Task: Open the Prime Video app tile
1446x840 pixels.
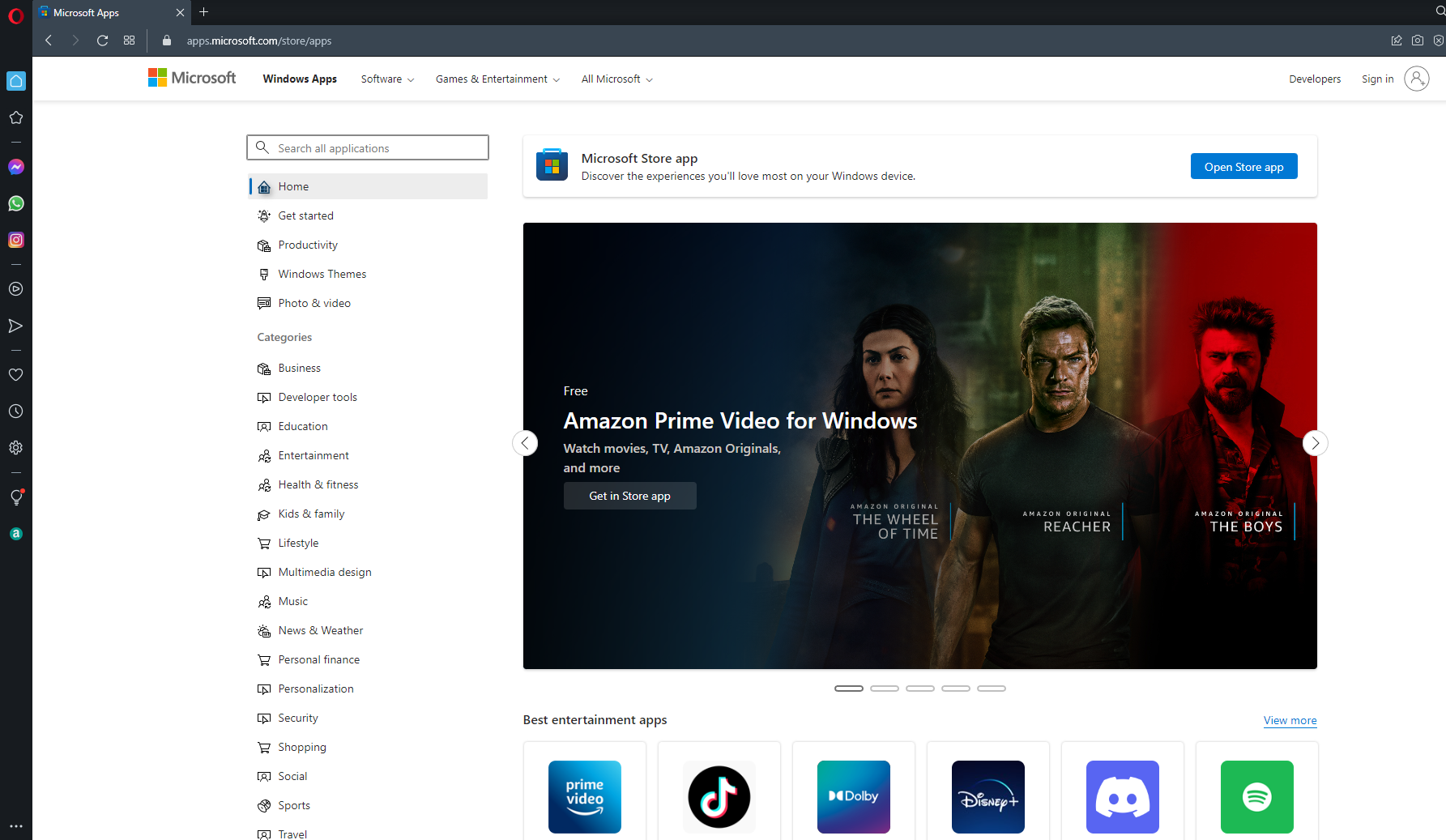Action: pyautogui.click(x=585, y=797)
